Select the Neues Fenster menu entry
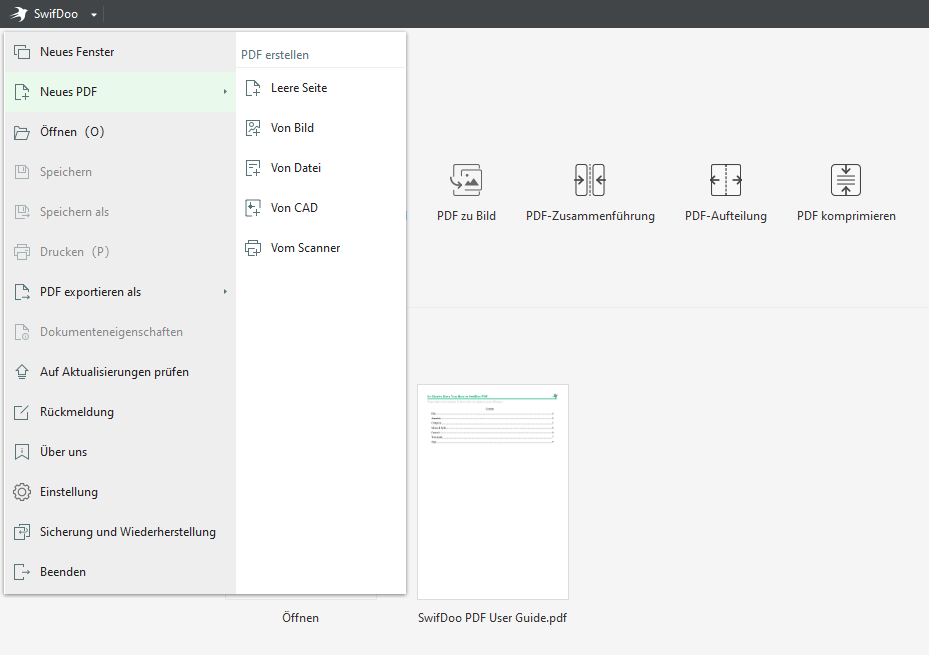The image size is (929, 655). pos(120,52)
